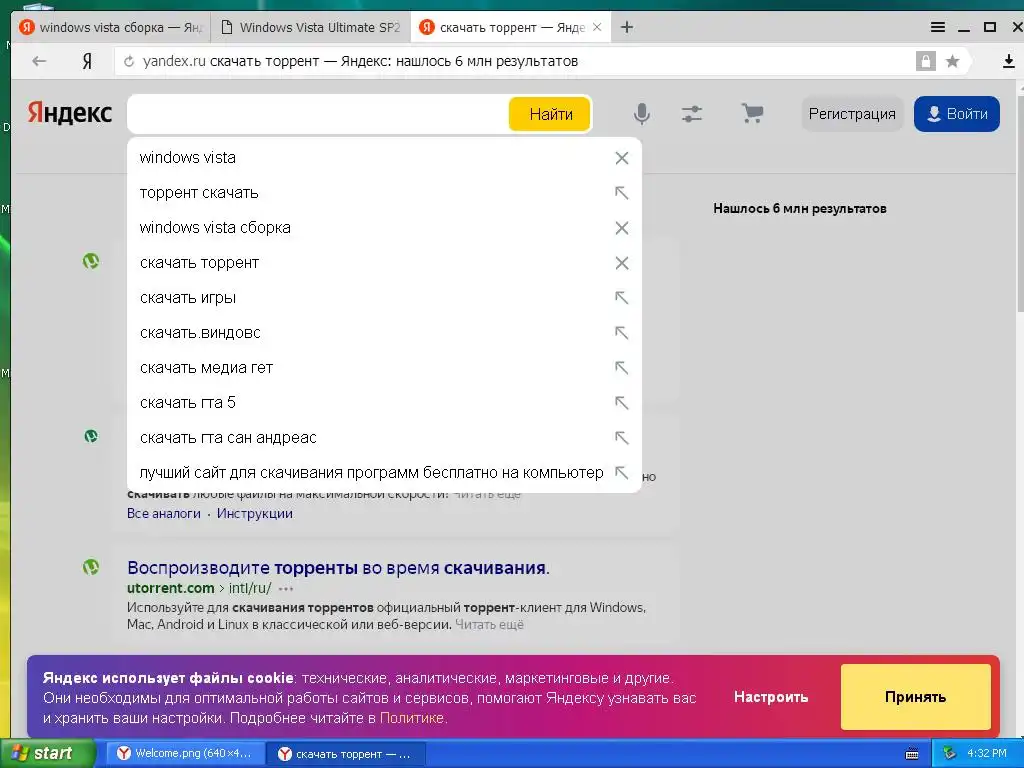Click the yellow Найти search button

point(550,114)
